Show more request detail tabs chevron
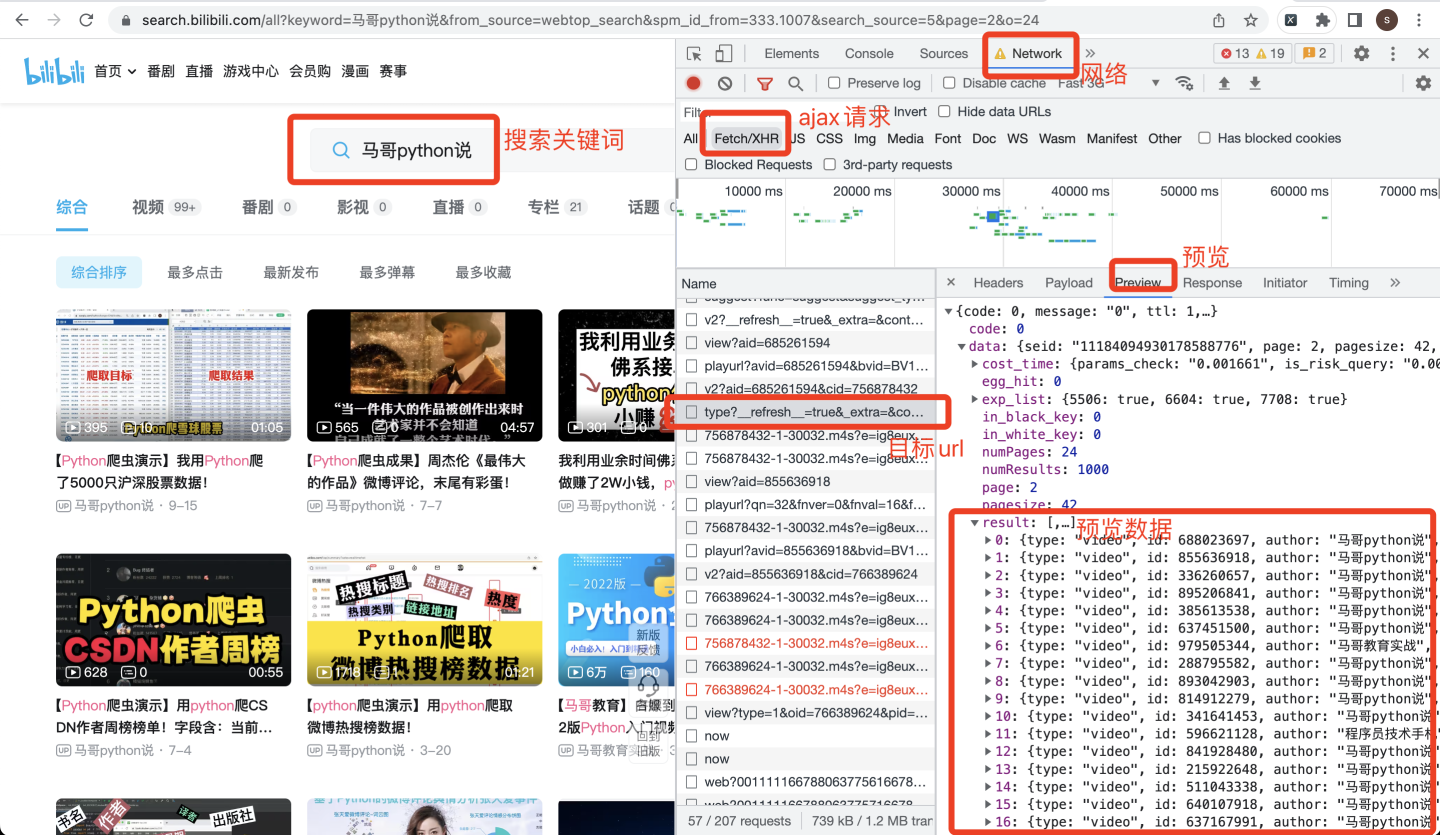 1396,283
